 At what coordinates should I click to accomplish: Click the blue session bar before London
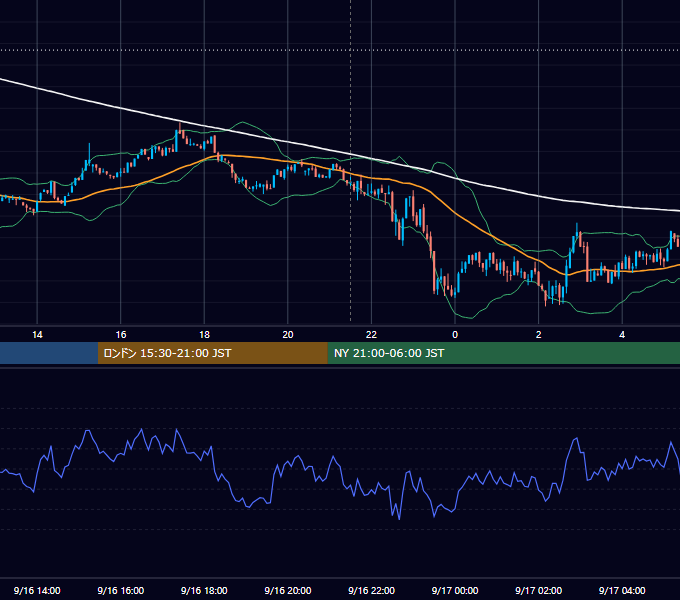(49, 353)
